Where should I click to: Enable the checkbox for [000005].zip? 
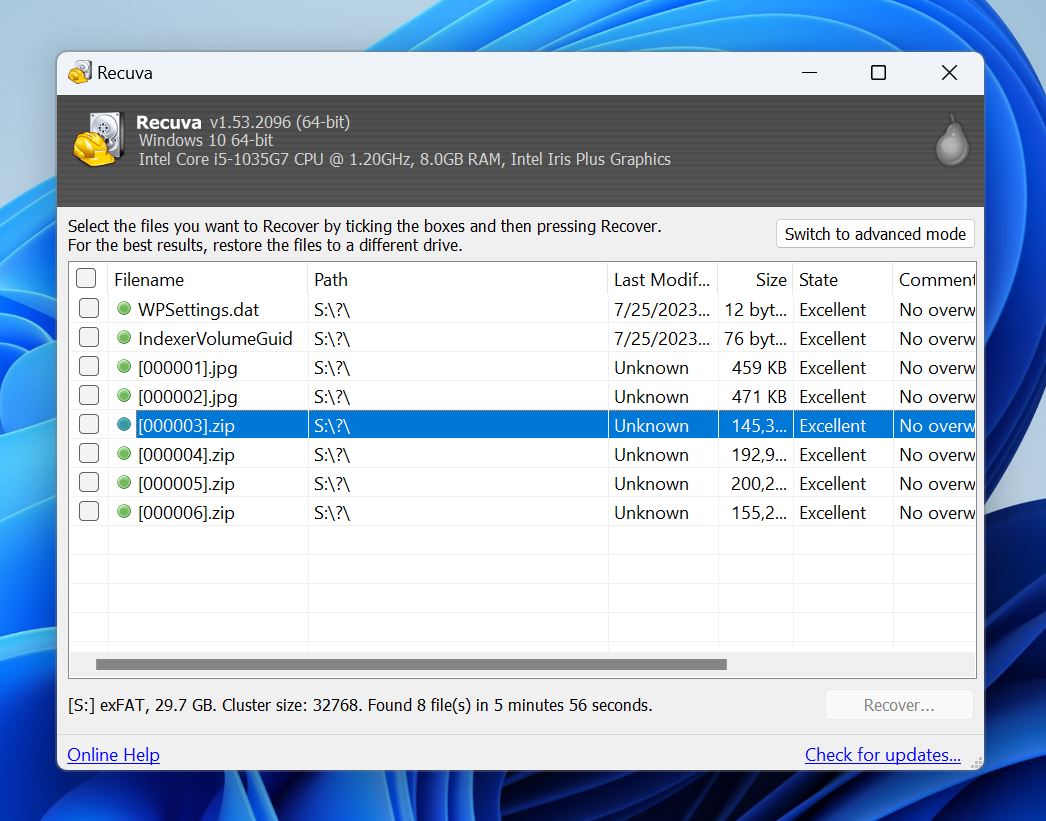point(89,482)
